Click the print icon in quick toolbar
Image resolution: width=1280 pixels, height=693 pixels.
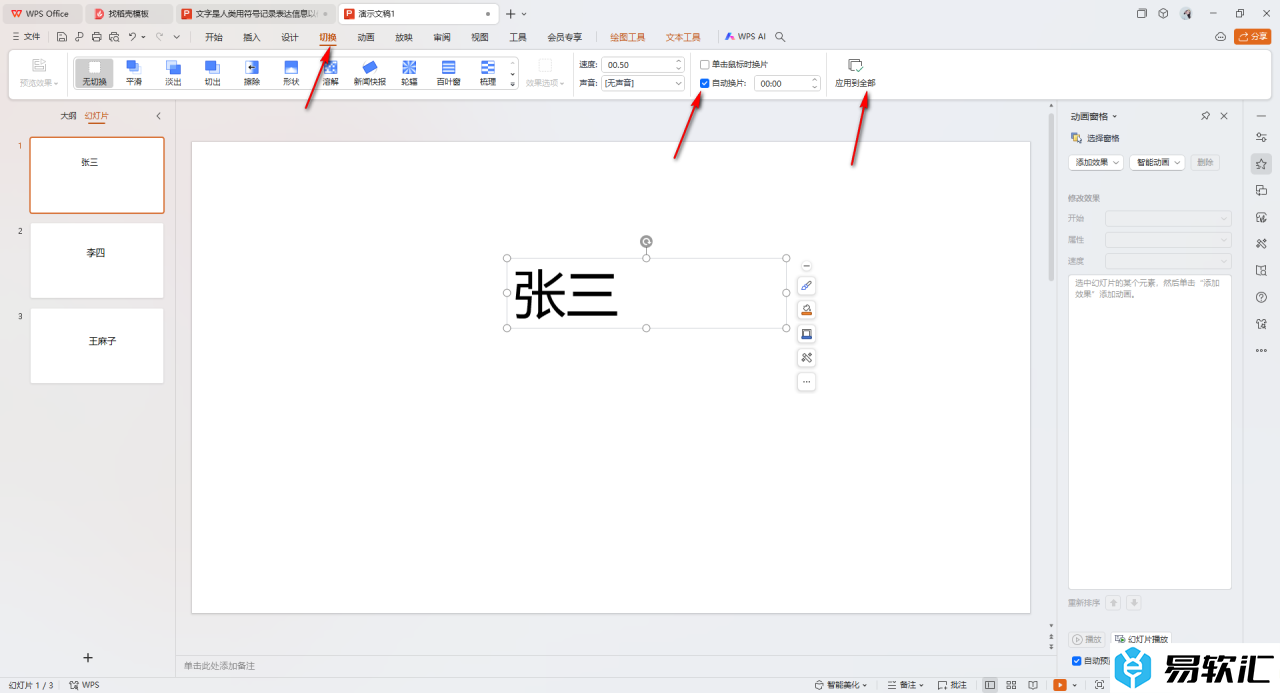coord(96,37)
